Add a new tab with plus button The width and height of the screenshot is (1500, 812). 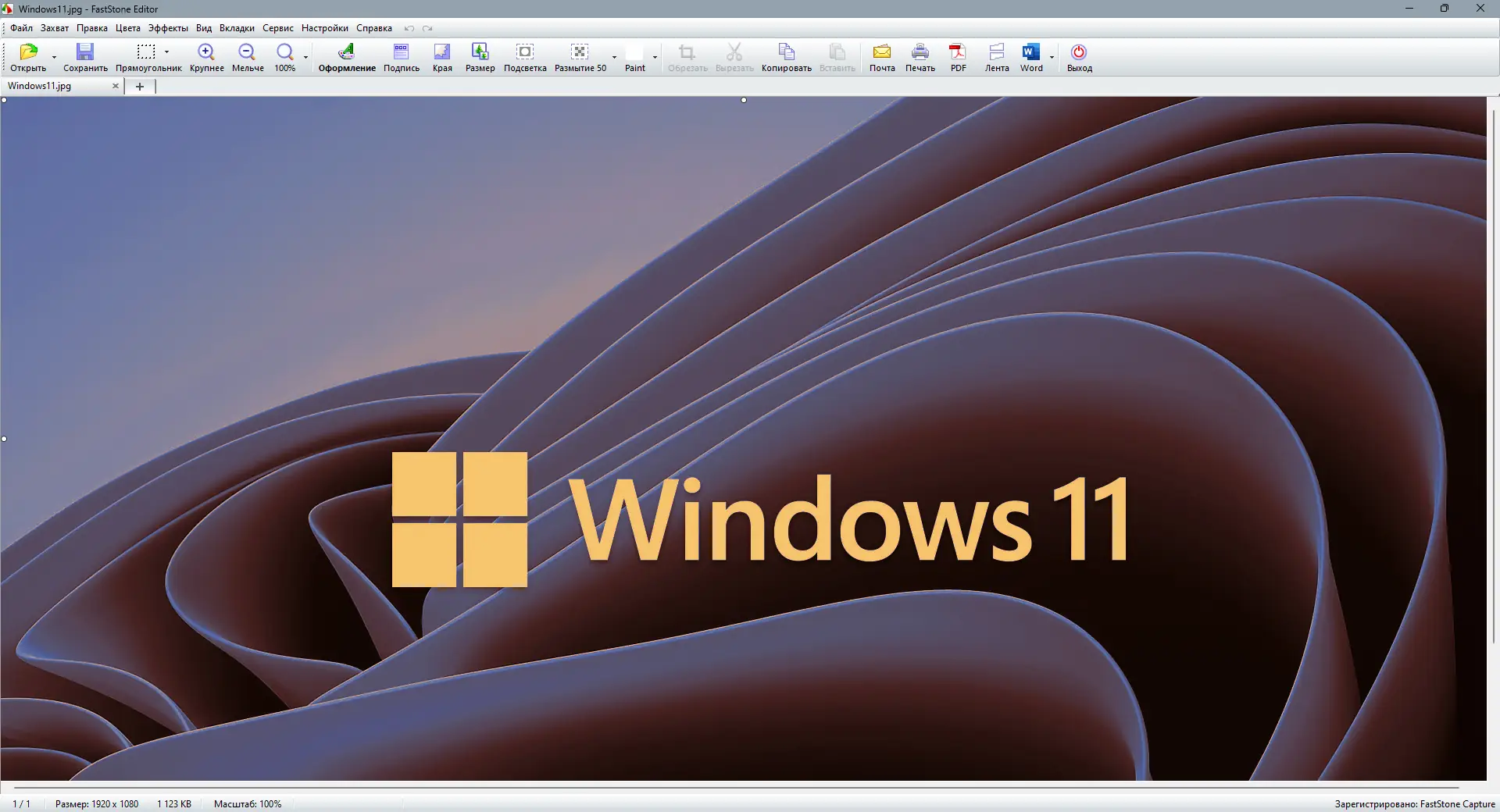click(140, 87)
